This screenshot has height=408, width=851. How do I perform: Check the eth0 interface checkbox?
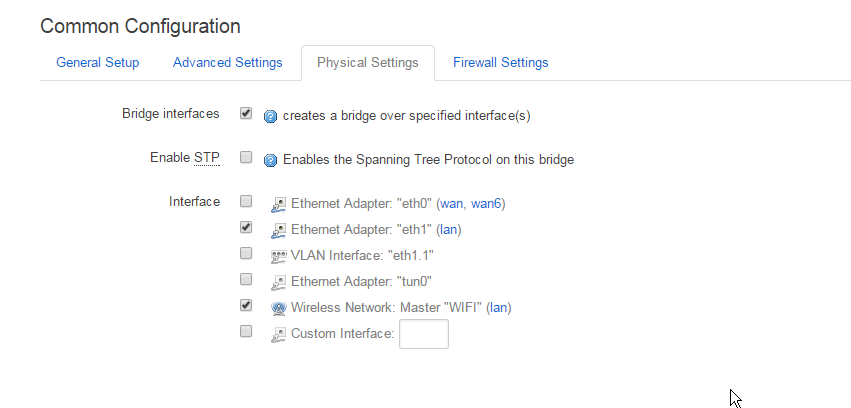tap(246, 201)
